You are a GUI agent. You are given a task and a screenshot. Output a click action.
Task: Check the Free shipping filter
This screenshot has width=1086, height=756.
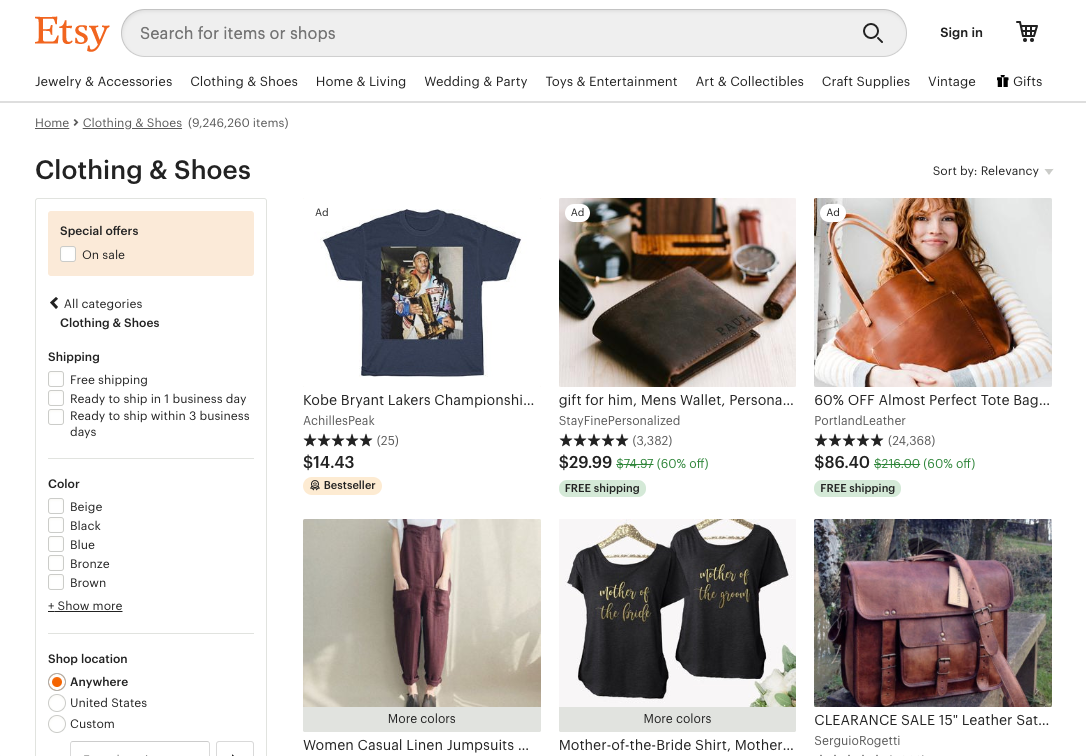56,379
